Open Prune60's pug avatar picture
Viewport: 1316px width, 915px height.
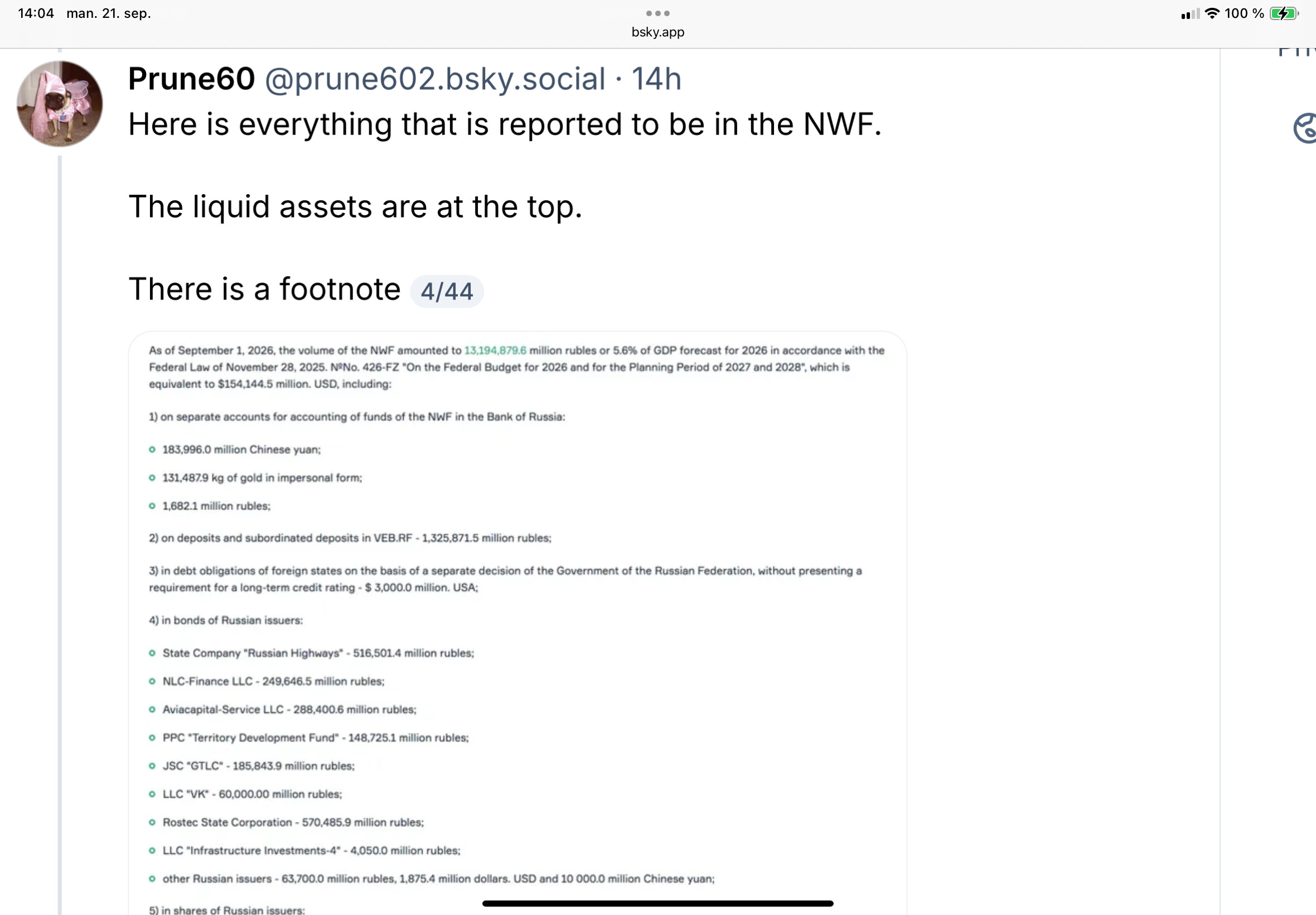click(x=60, y=104)
